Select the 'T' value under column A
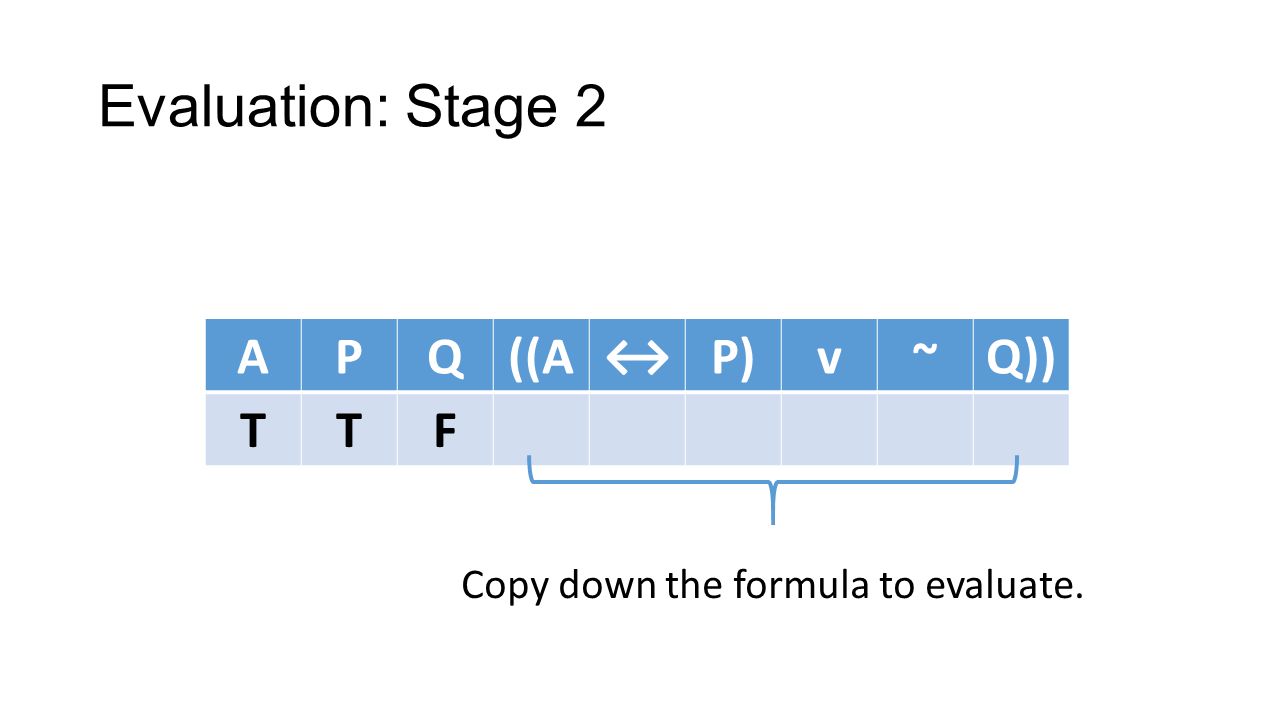This screenshot has width=1280, height=720. pos(253,429)
